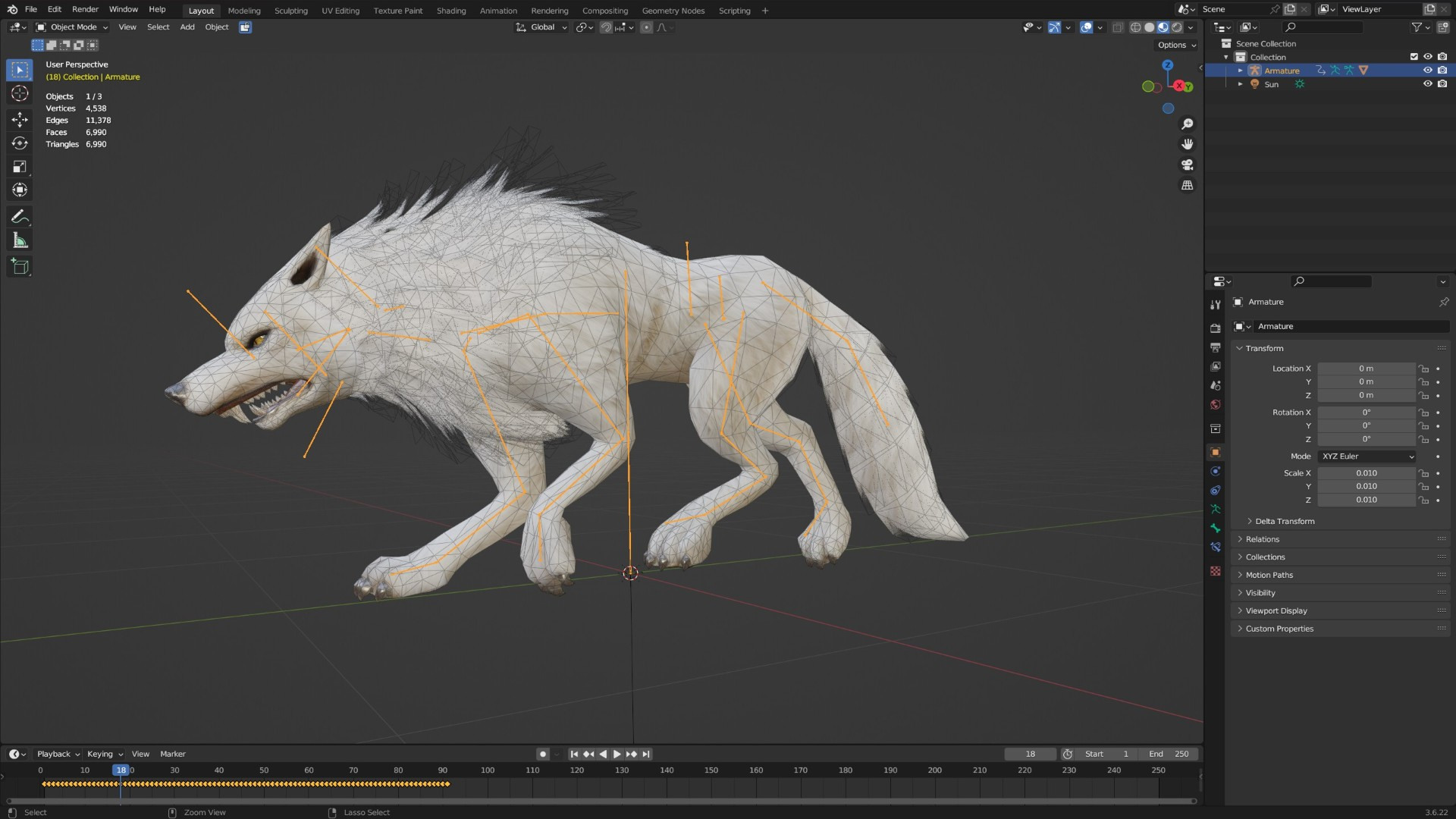Open the viewport Options button
1456x819 pixels.
(1177, 45)
